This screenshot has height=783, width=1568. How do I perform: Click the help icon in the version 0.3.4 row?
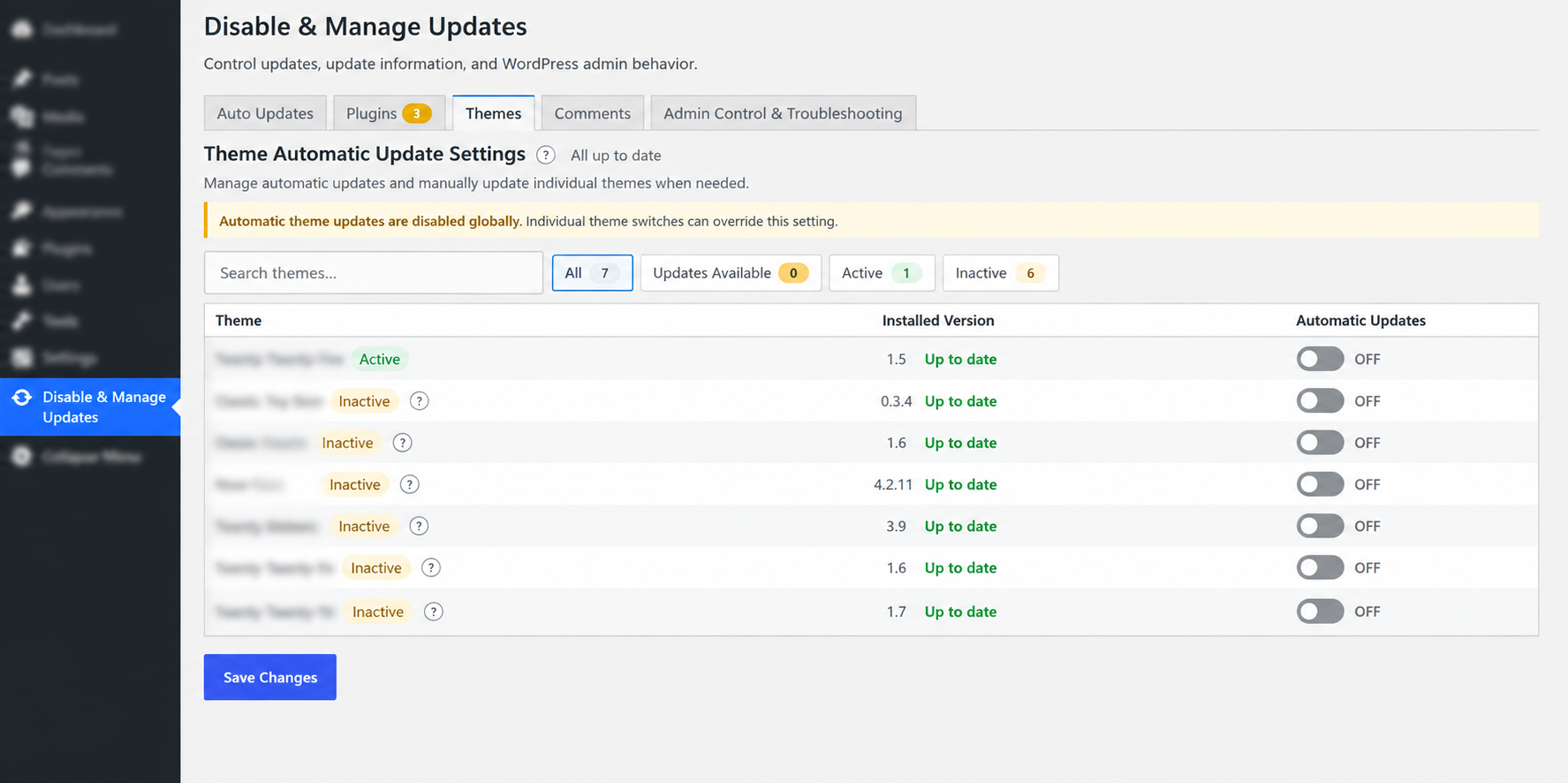[x=420, y=401]
